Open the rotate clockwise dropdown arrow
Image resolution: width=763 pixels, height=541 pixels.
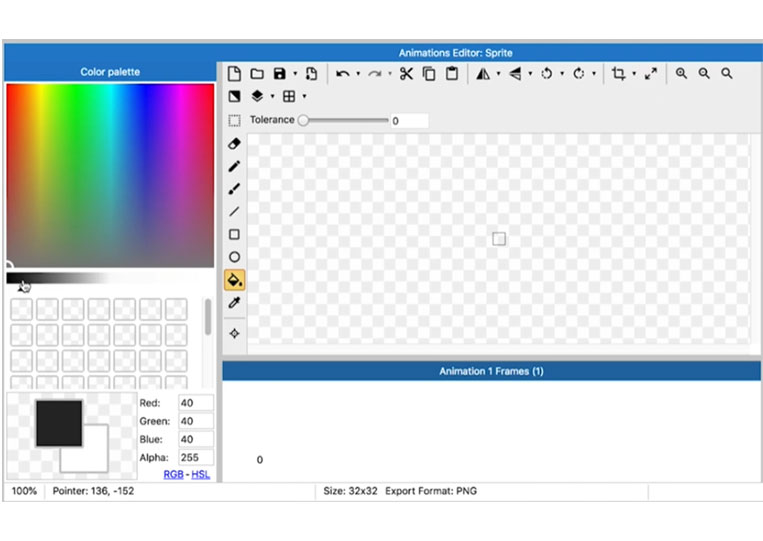[x=594, y=74]
